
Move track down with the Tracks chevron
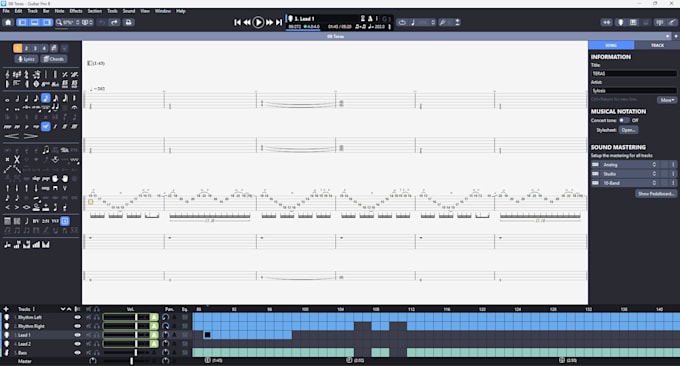pyautogui.click(x=62, y=309)
